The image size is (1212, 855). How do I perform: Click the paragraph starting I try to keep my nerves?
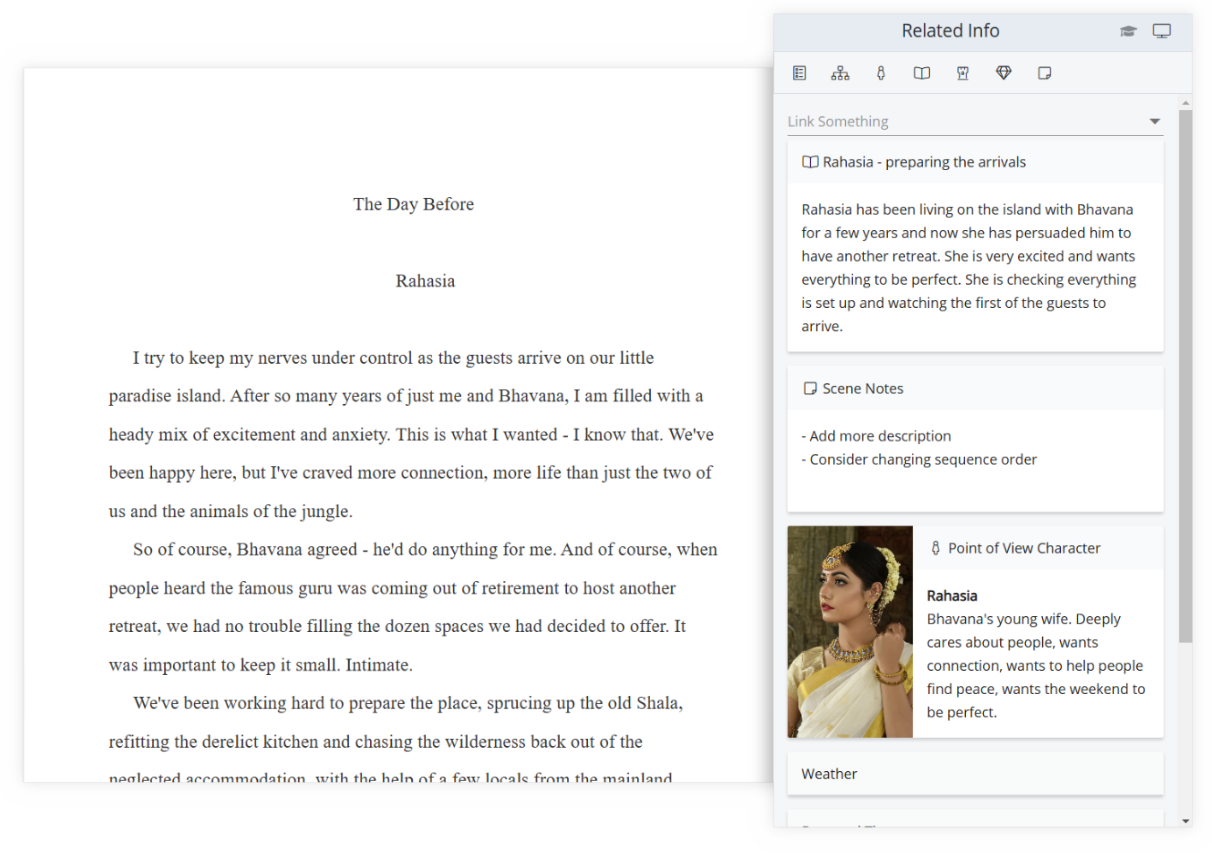(x=411, y=434)
